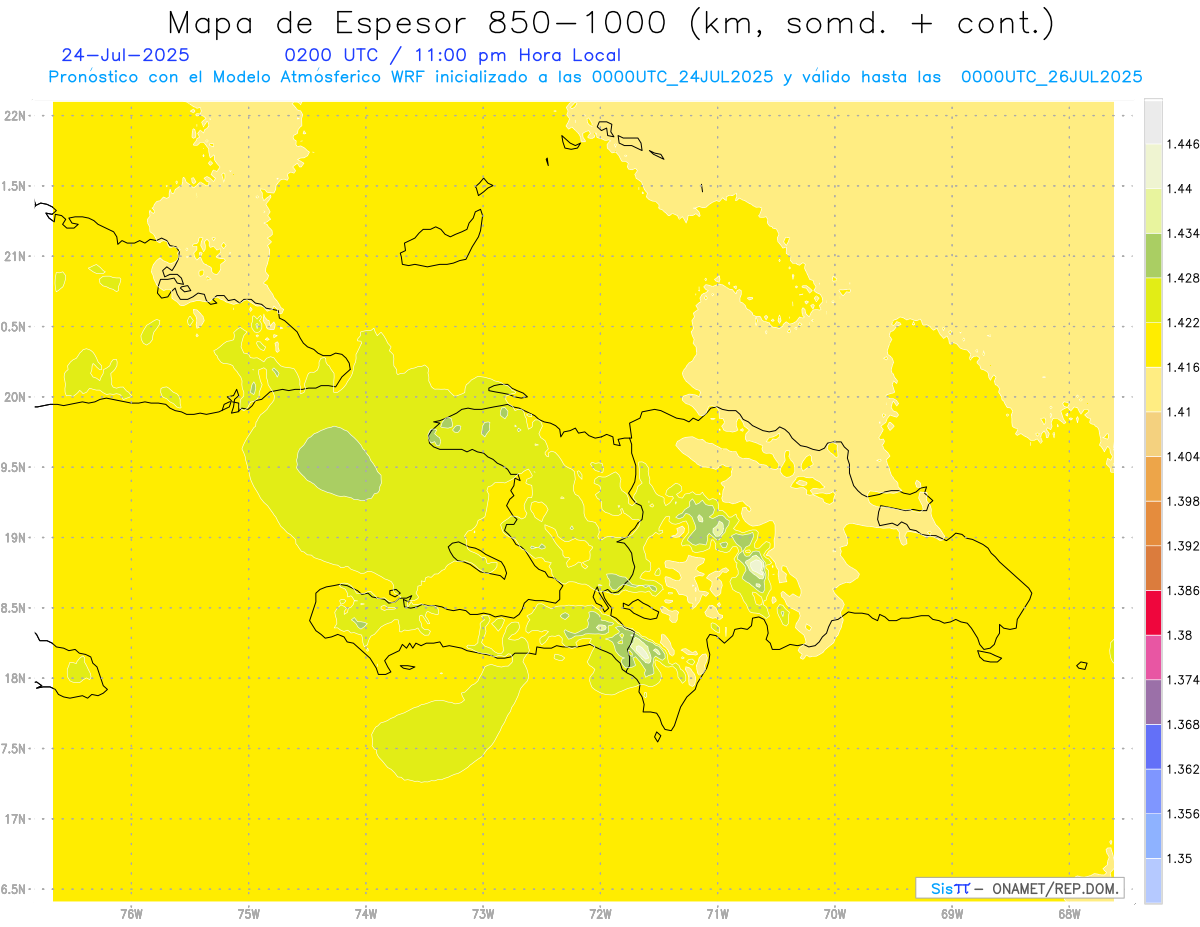
Task: Click the dark green oval west of Haiti
Action: click(x=338, y=463)
